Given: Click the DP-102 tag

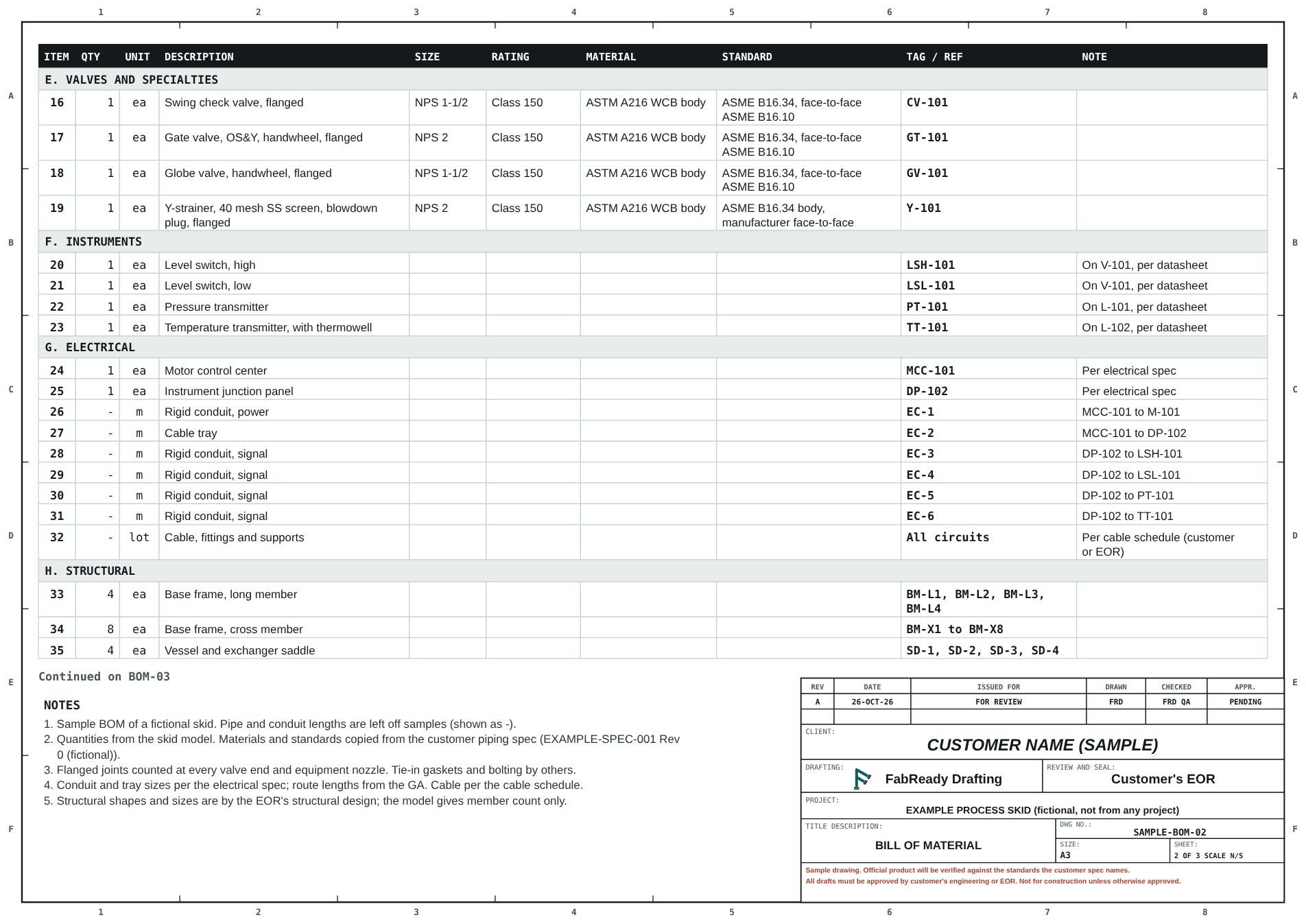Looking at the screenshot, I should pos(927,392).
